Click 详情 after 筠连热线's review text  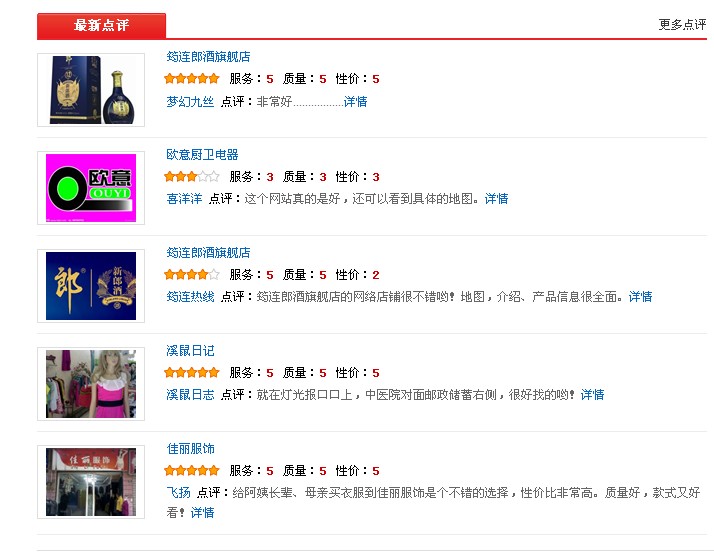(641, 297)
